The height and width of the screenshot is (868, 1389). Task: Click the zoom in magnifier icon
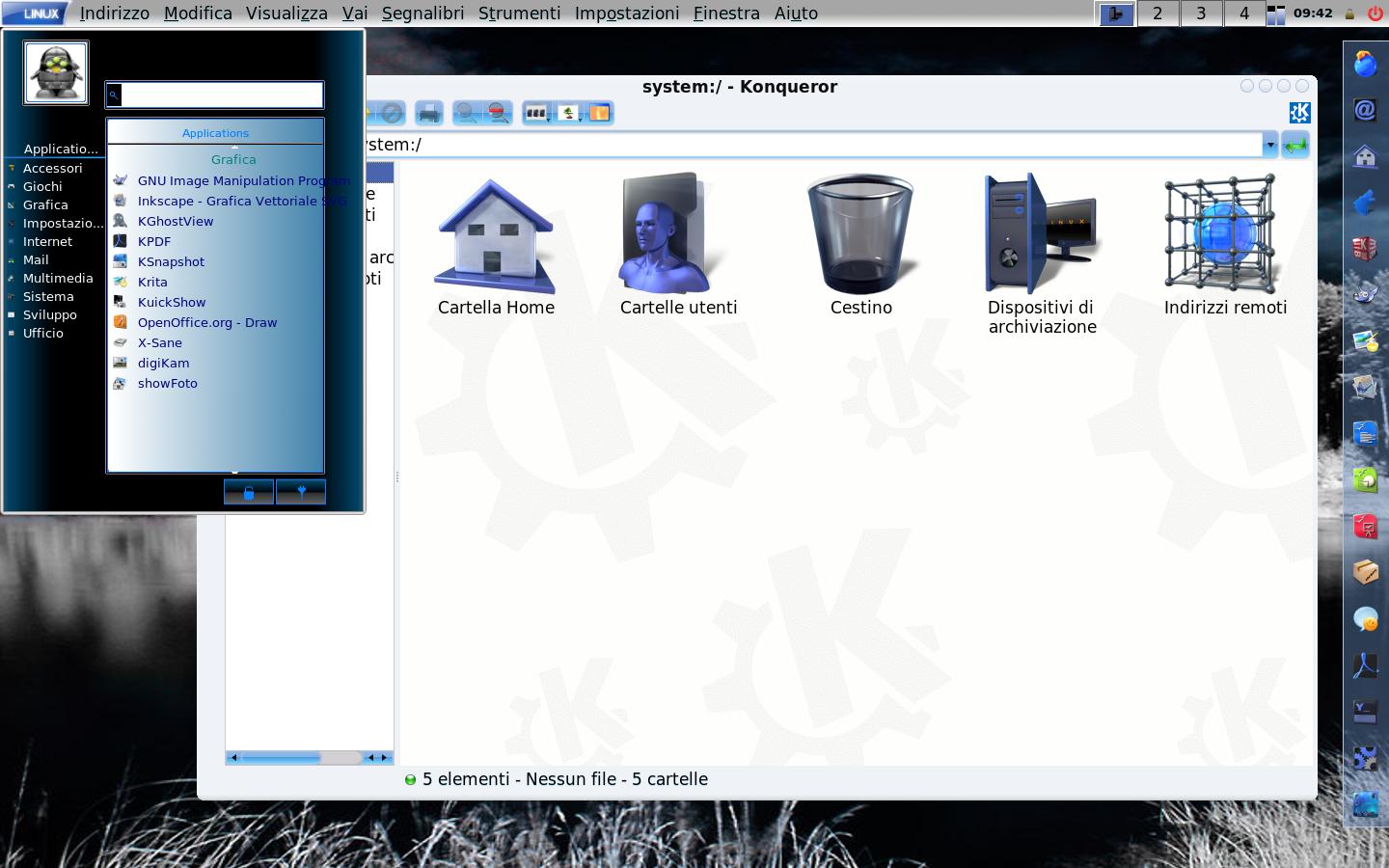[x=466, y=113]
